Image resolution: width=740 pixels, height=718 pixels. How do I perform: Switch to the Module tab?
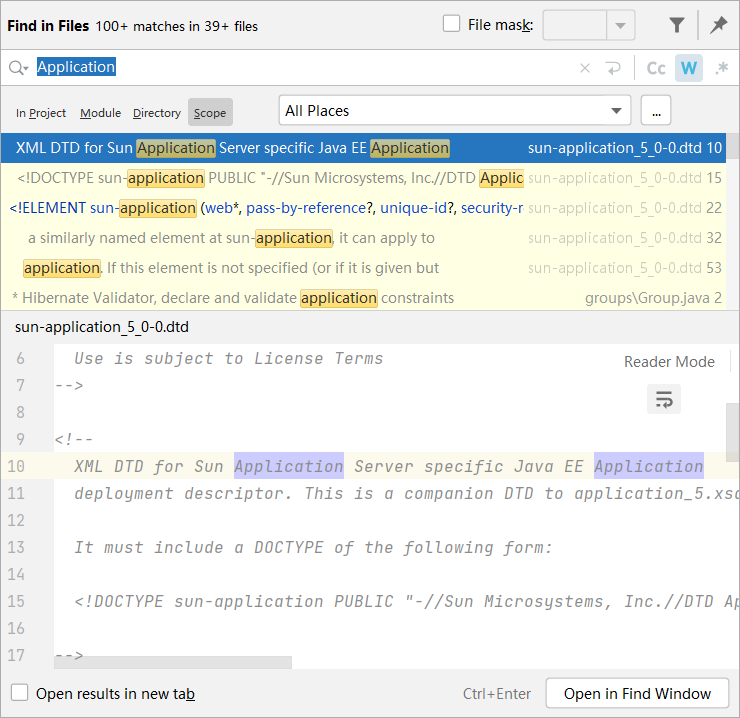pos(101,113)
